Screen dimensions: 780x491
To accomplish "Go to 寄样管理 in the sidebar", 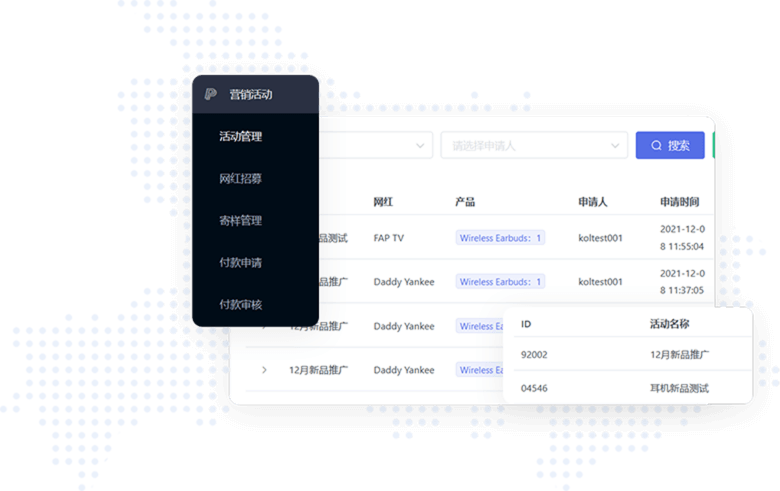I will (x=240, y=220).
